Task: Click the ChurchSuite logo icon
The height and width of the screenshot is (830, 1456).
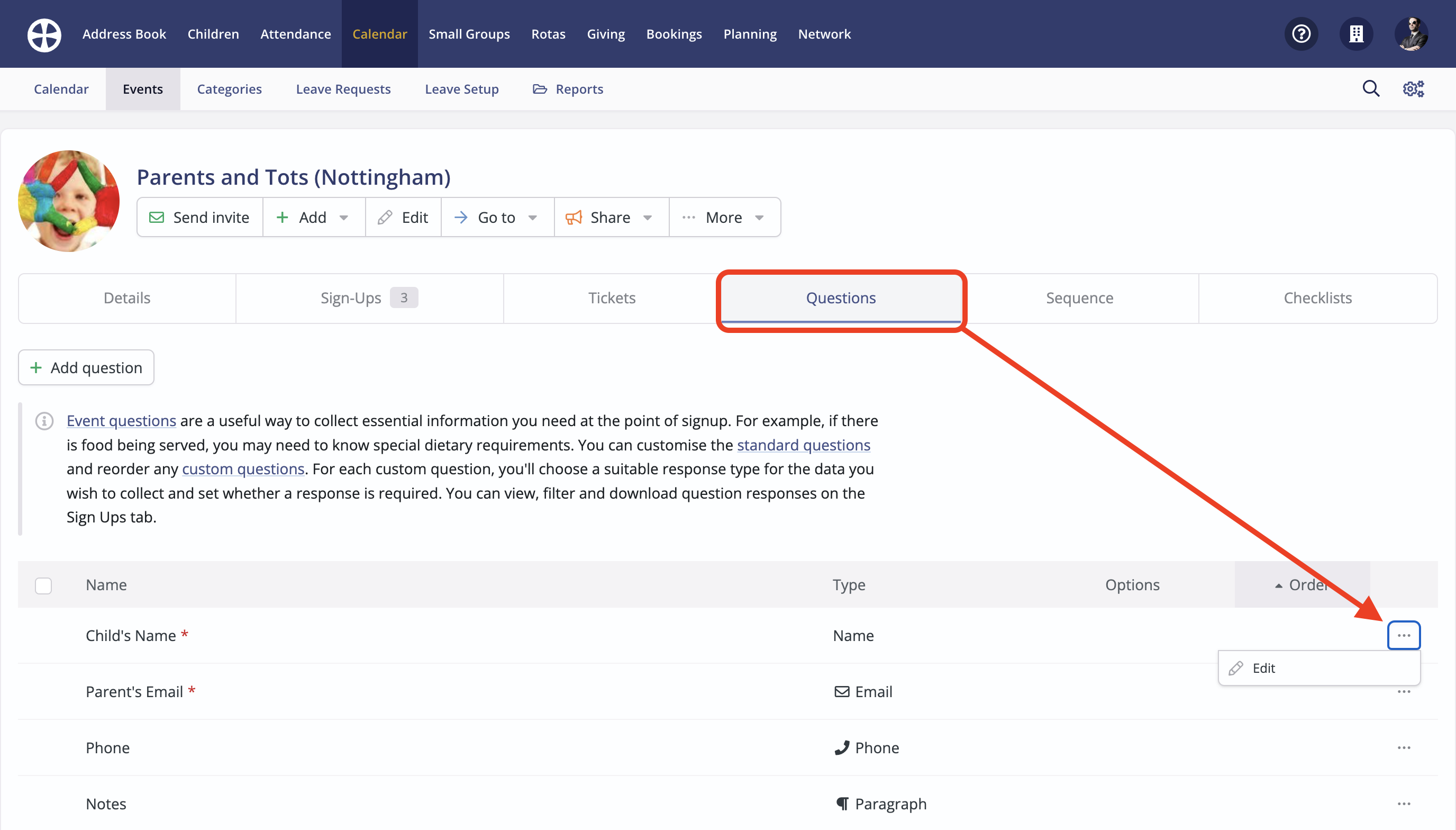Action: coord(44,34)
